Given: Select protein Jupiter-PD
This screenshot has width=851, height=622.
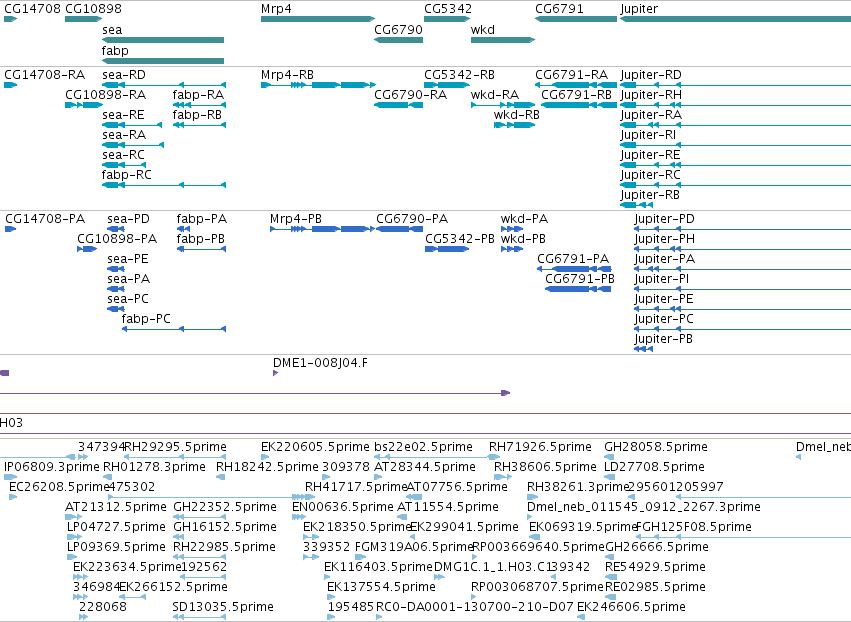Looking at the screenshot, I should (742, 229).
